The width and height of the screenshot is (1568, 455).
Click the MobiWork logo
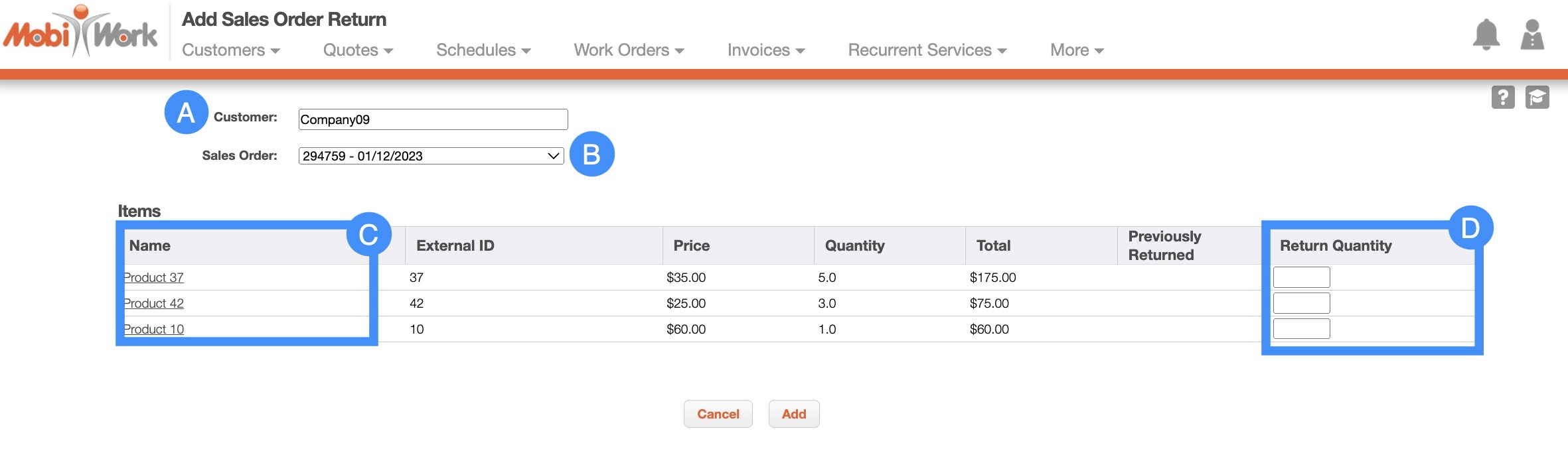tap(80, 32)
